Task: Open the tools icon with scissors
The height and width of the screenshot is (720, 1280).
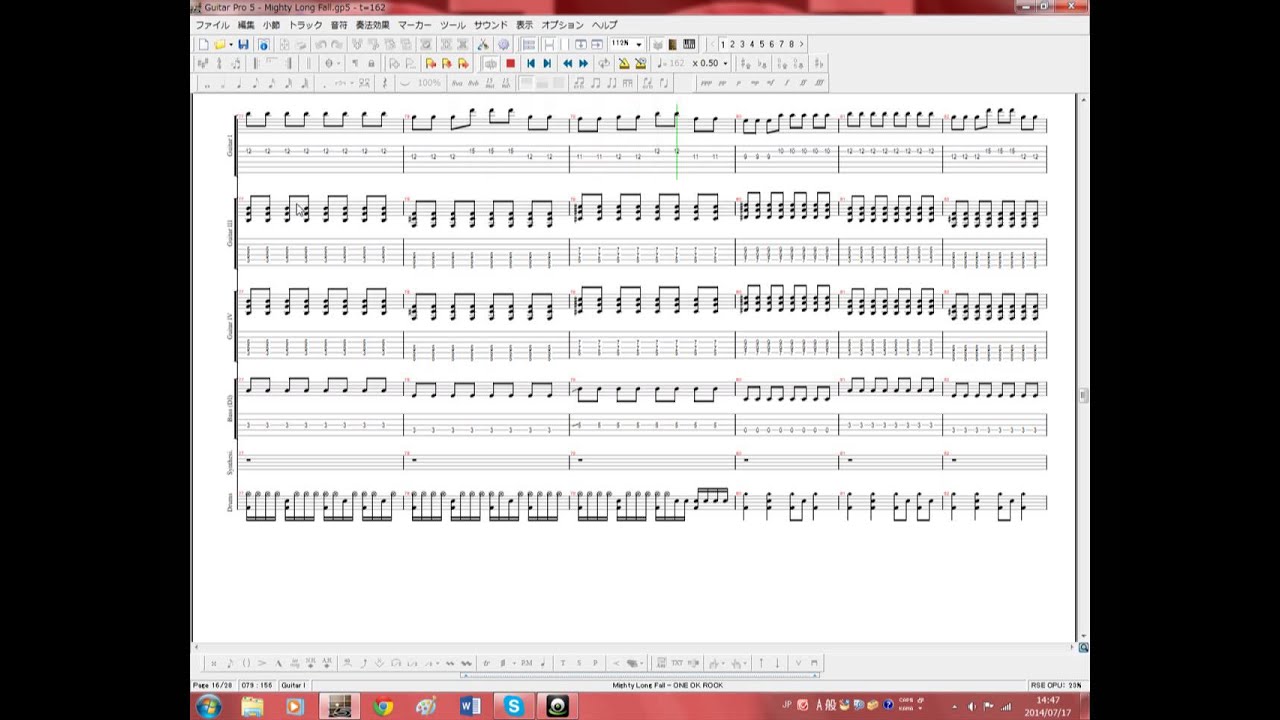Action: coord(482,44)
